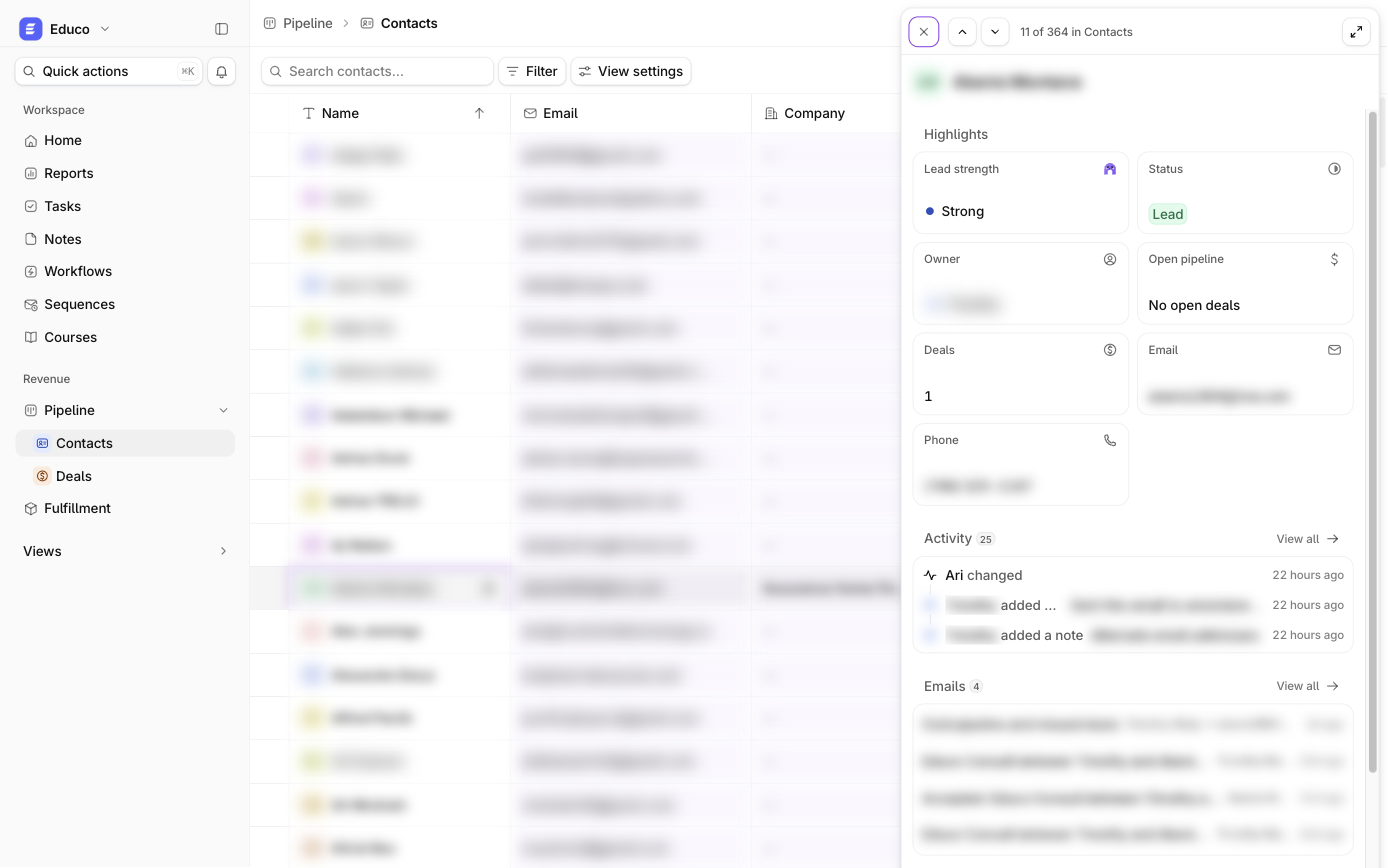Click the detail panel scrollbar
Image resolution: width=1388 pixels, height=868 pixels.
(1373, 440)
